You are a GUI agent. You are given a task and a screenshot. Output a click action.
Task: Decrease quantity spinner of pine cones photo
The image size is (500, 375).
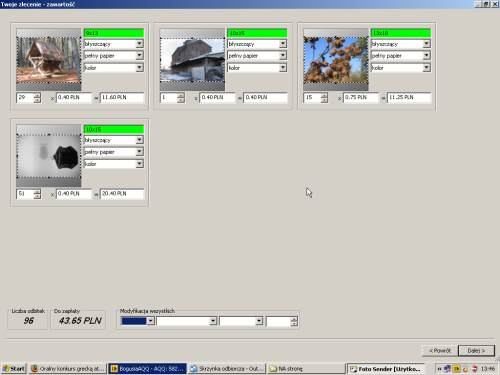324,100
